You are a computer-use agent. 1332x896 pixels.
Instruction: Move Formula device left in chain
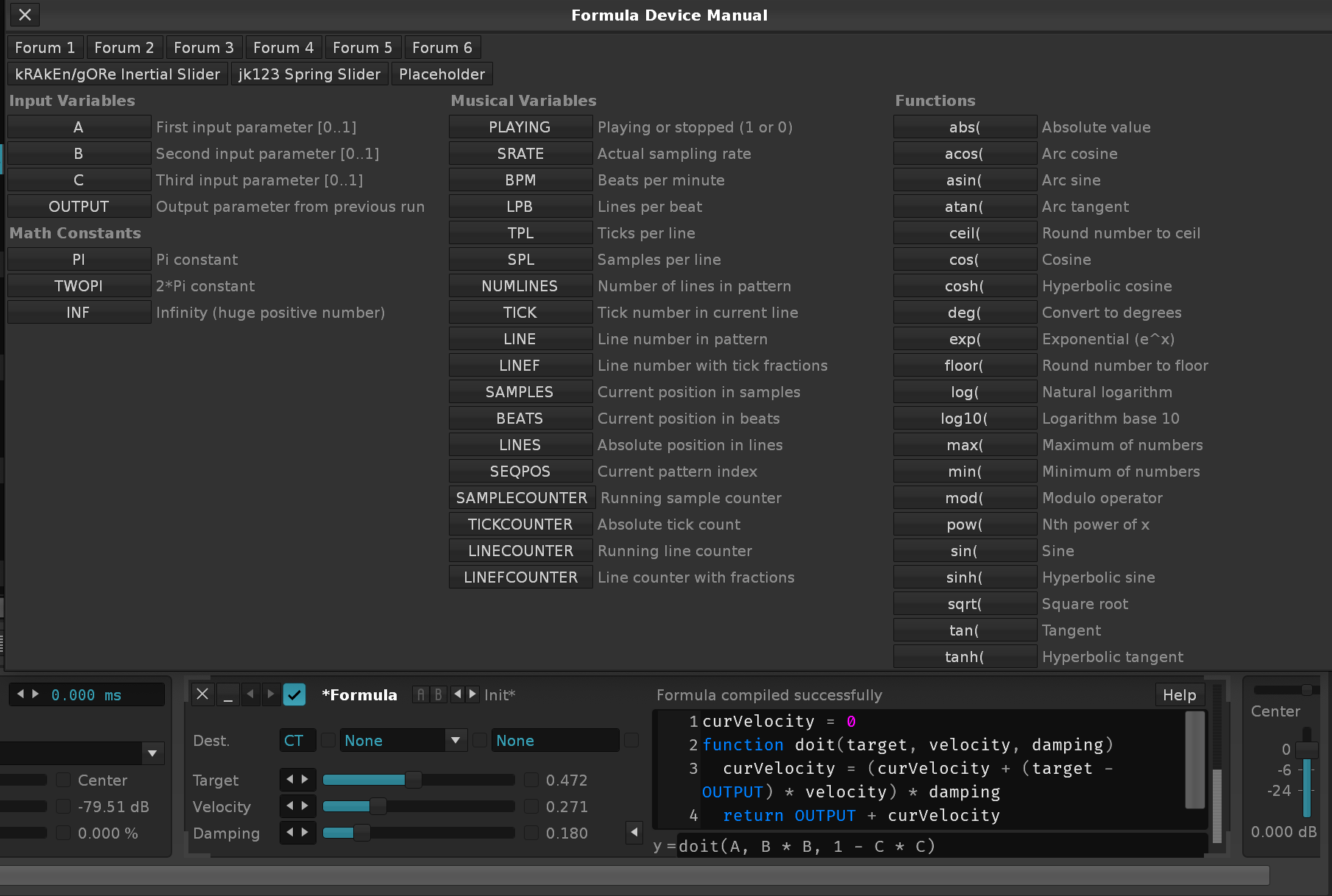(251, 694)
